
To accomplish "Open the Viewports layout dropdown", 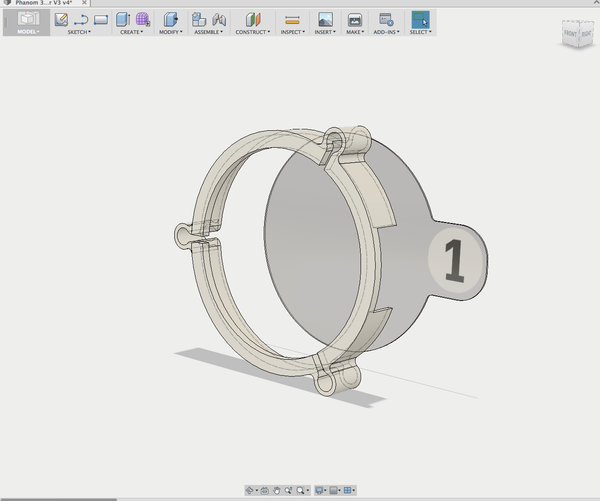I will tap(349, 491).
